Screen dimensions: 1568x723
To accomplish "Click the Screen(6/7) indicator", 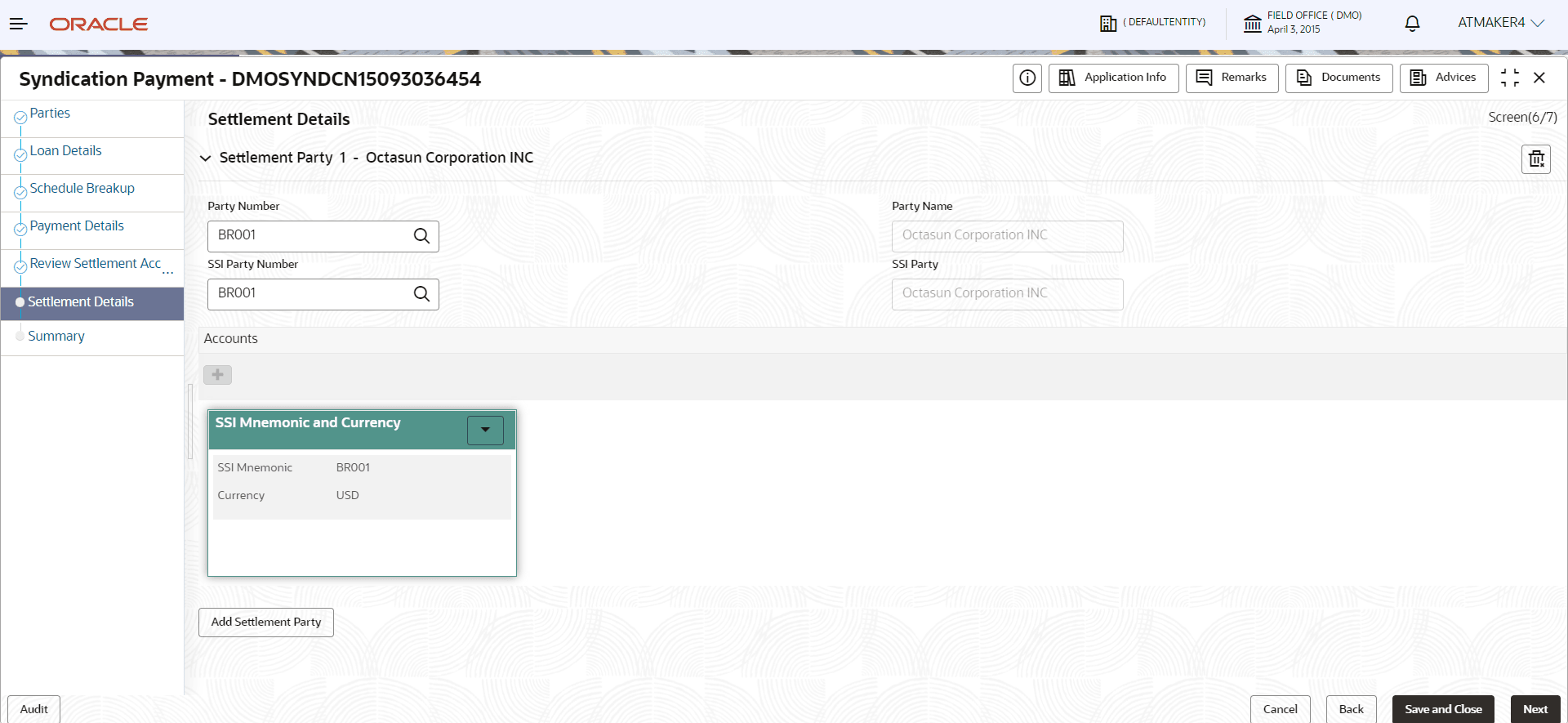I will [x=1522, y=118].
